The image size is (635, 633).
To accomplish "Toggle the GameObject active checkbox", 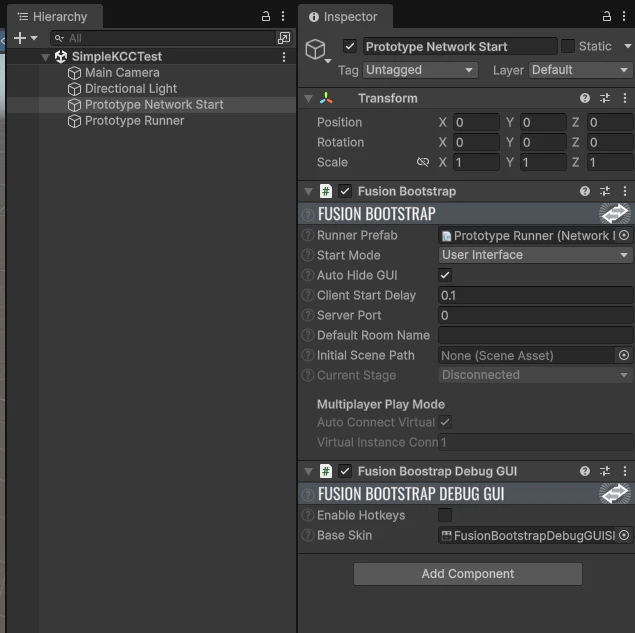I will [350, 46].
